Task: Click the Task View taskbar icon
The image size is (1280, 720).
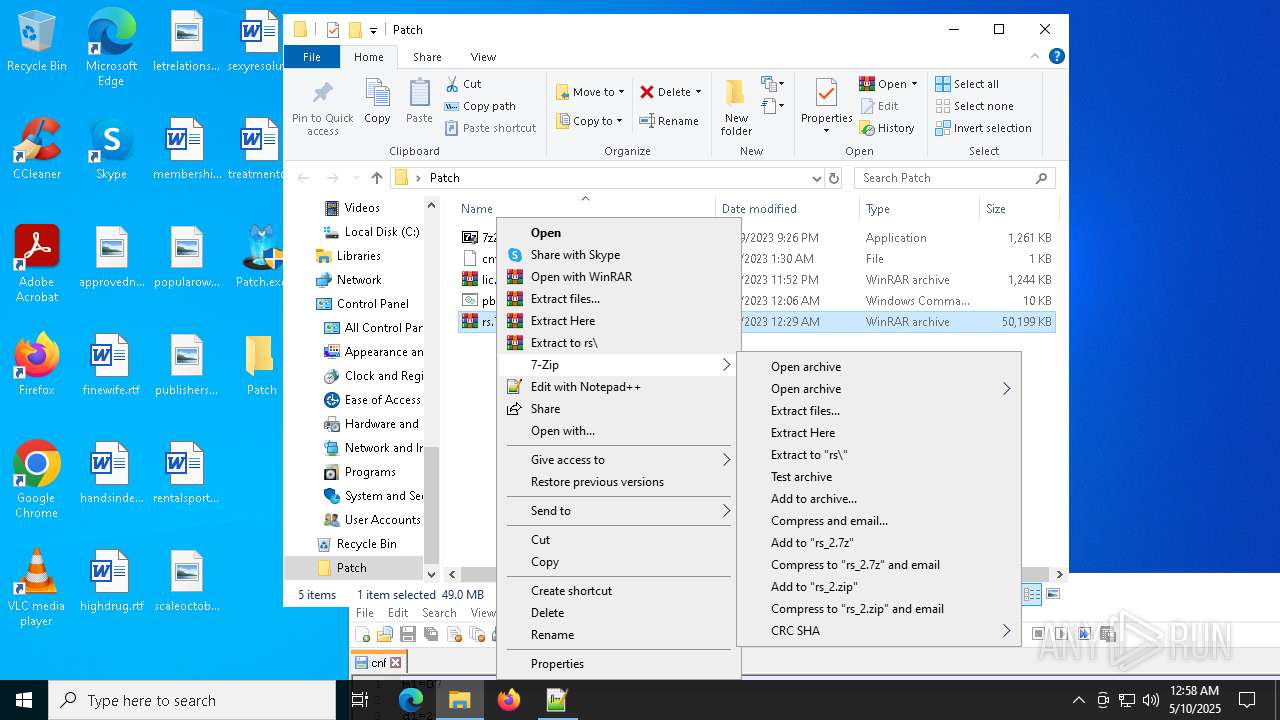Action: (361, 700)
